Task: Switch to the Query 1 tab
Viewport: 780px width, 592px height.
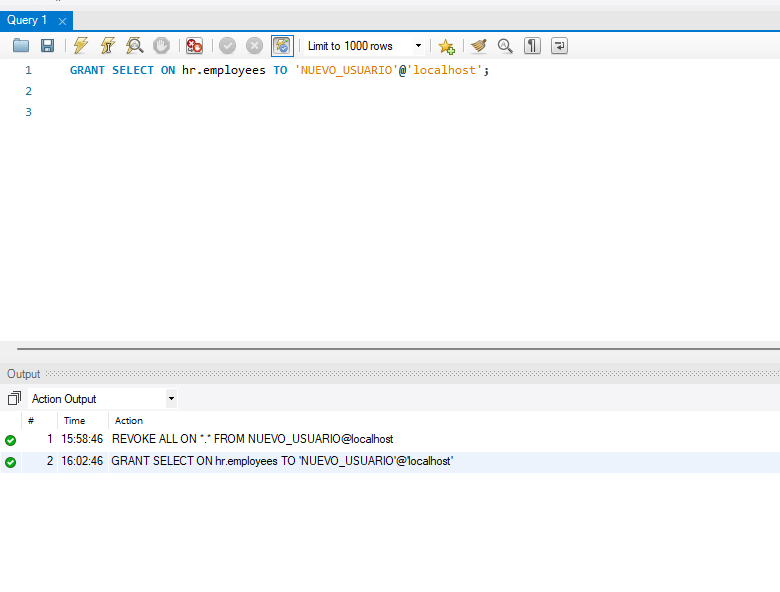Action: 27,20
